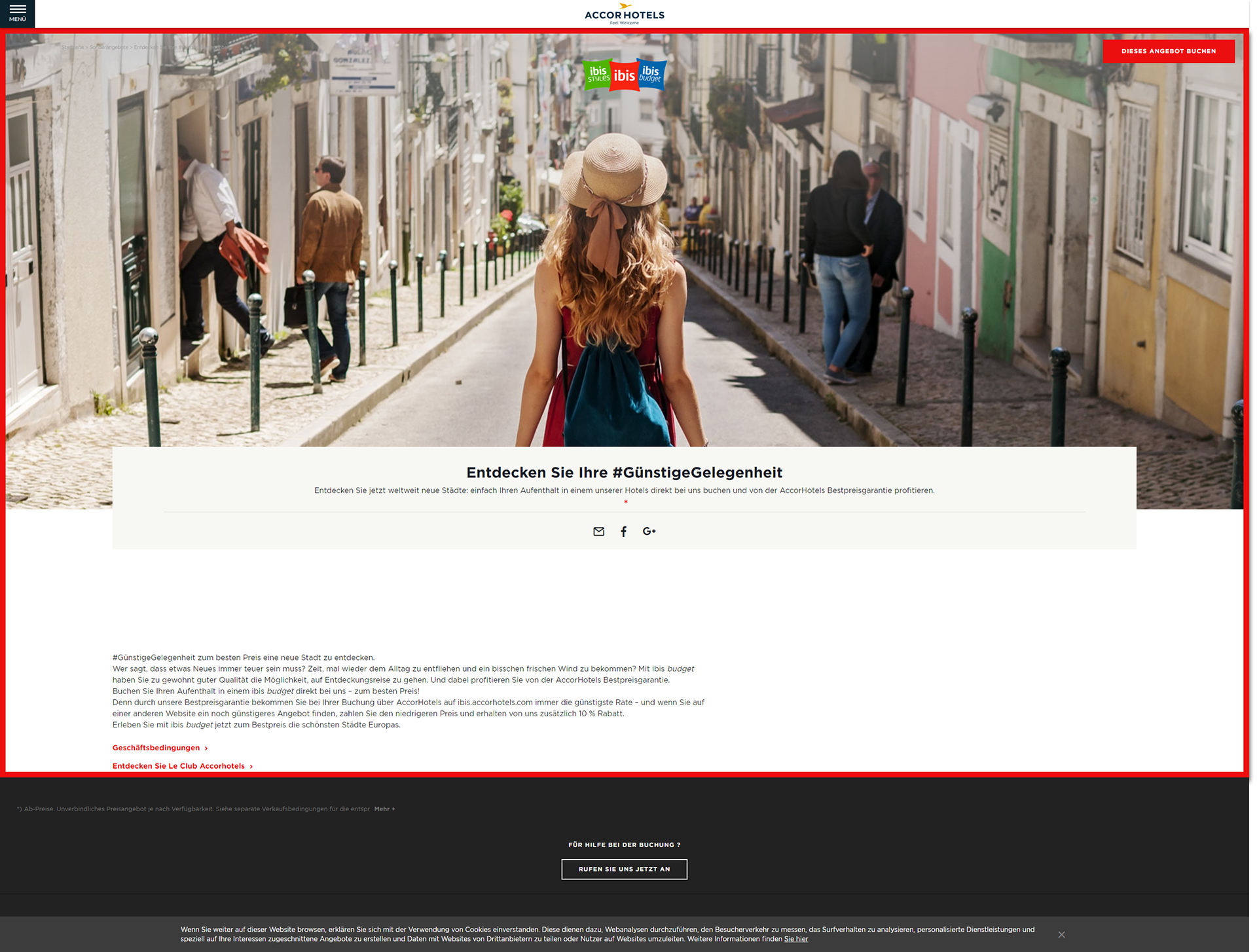This screenshot has height=952, width=1257.
Task: Click the ibis Styles green logo
Action: 597,75
